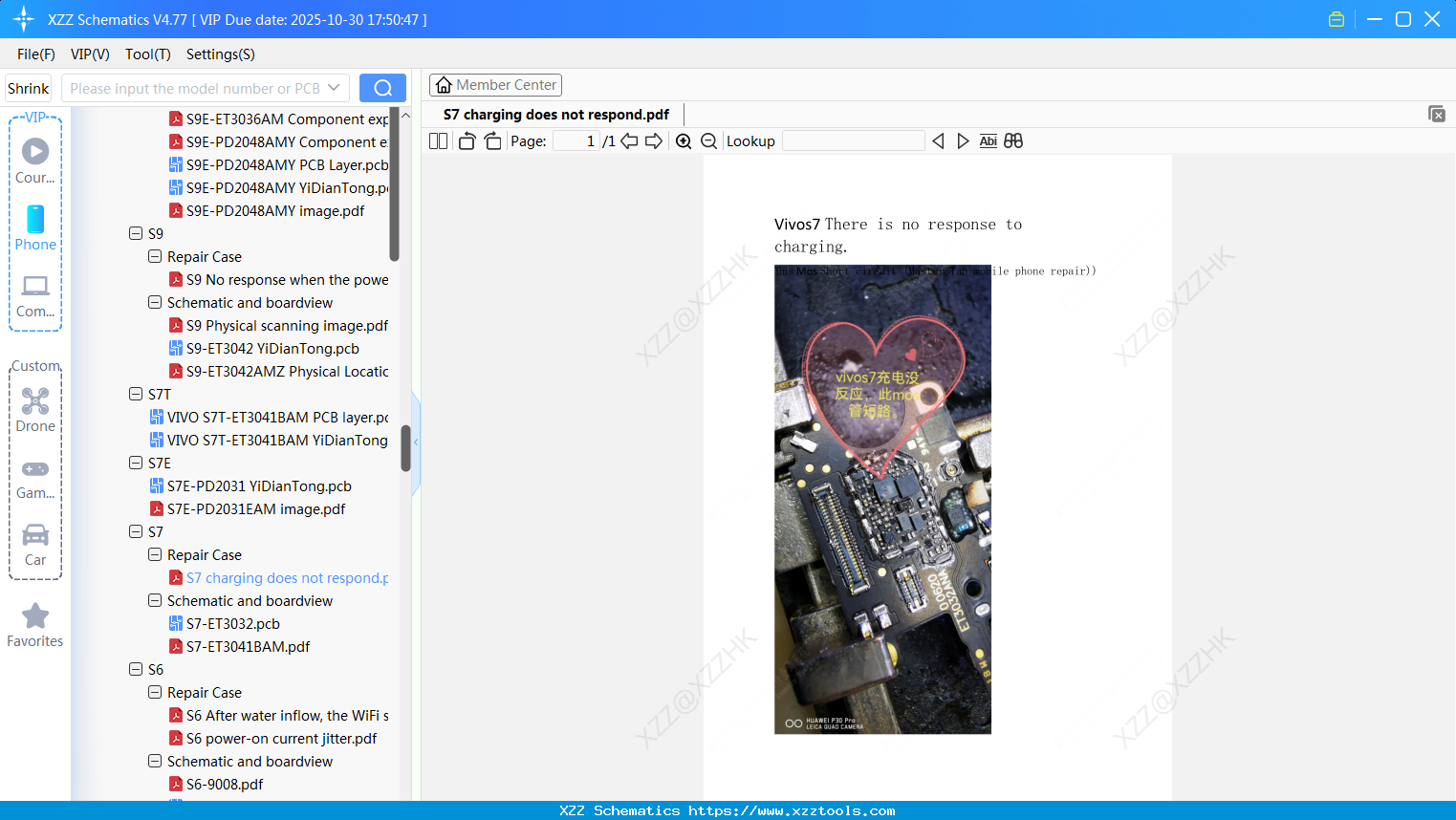The width and height of the screenshot is (1456, 820).
Task: Open the Settings(S) menu
Action: click(x=221, y=54)
